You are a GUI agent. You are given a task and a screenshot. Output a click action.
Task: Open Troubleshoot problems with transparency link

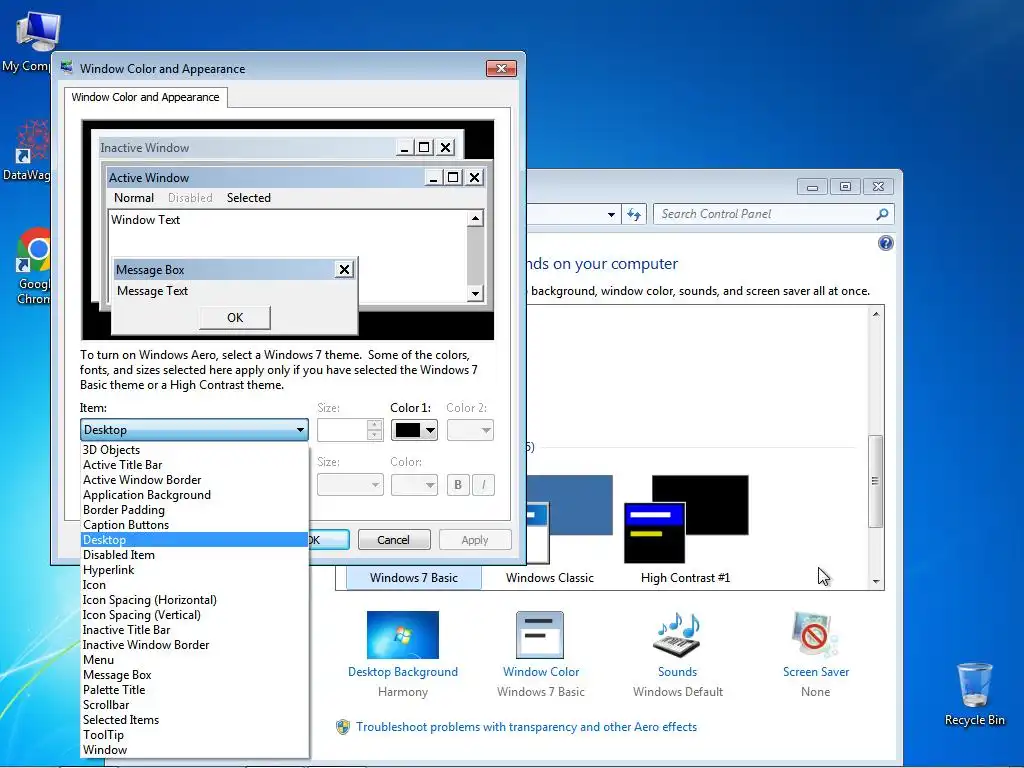(x=526, y=727)
